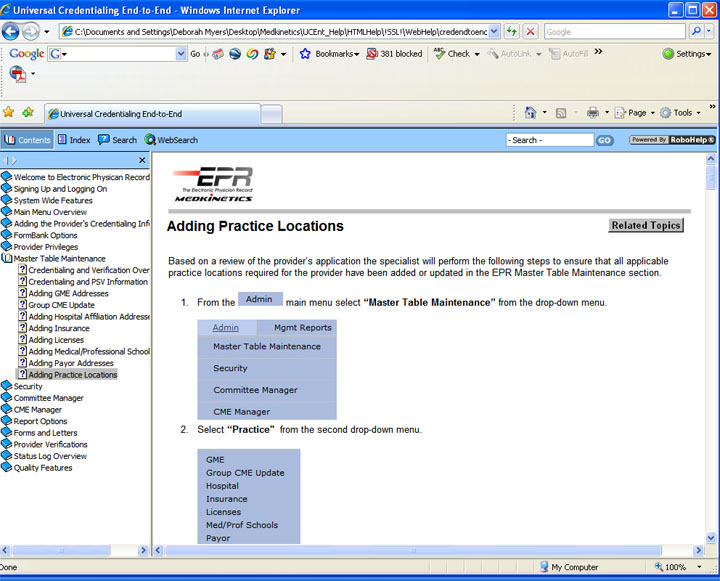Click the Refresh page icon
Image resolution: width=720 pixels, height=581 pixels.
(511, 32)
